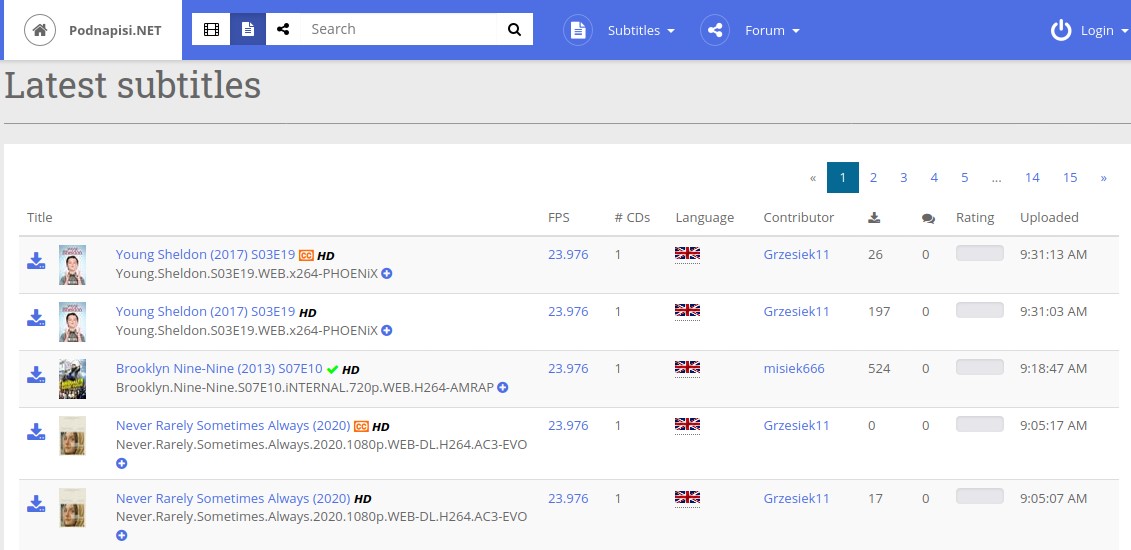1131x550 pixels.
Task: Go to page 14 of latest subtitles
Action: point(1032,177)
